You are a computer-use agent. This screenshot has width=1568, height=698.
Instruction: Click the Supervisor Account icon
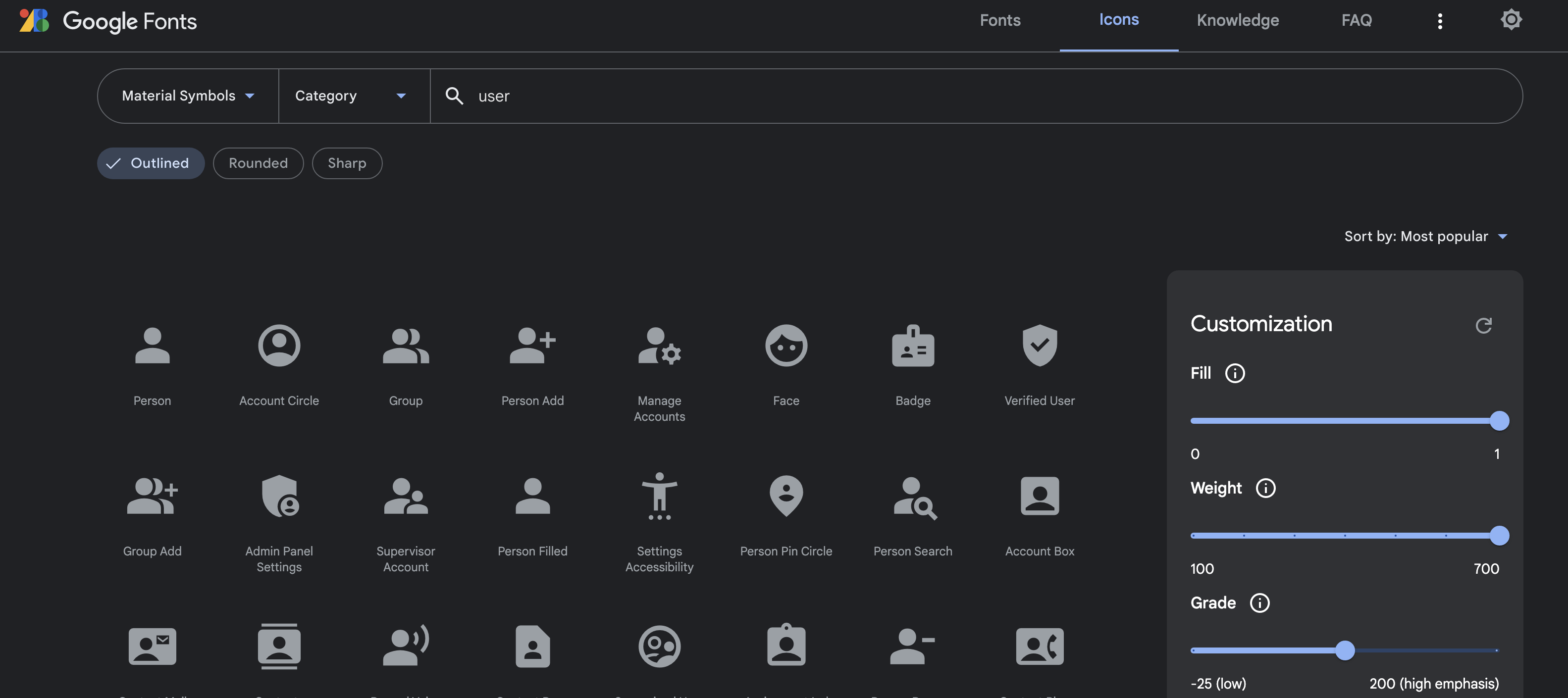[406, 496]
